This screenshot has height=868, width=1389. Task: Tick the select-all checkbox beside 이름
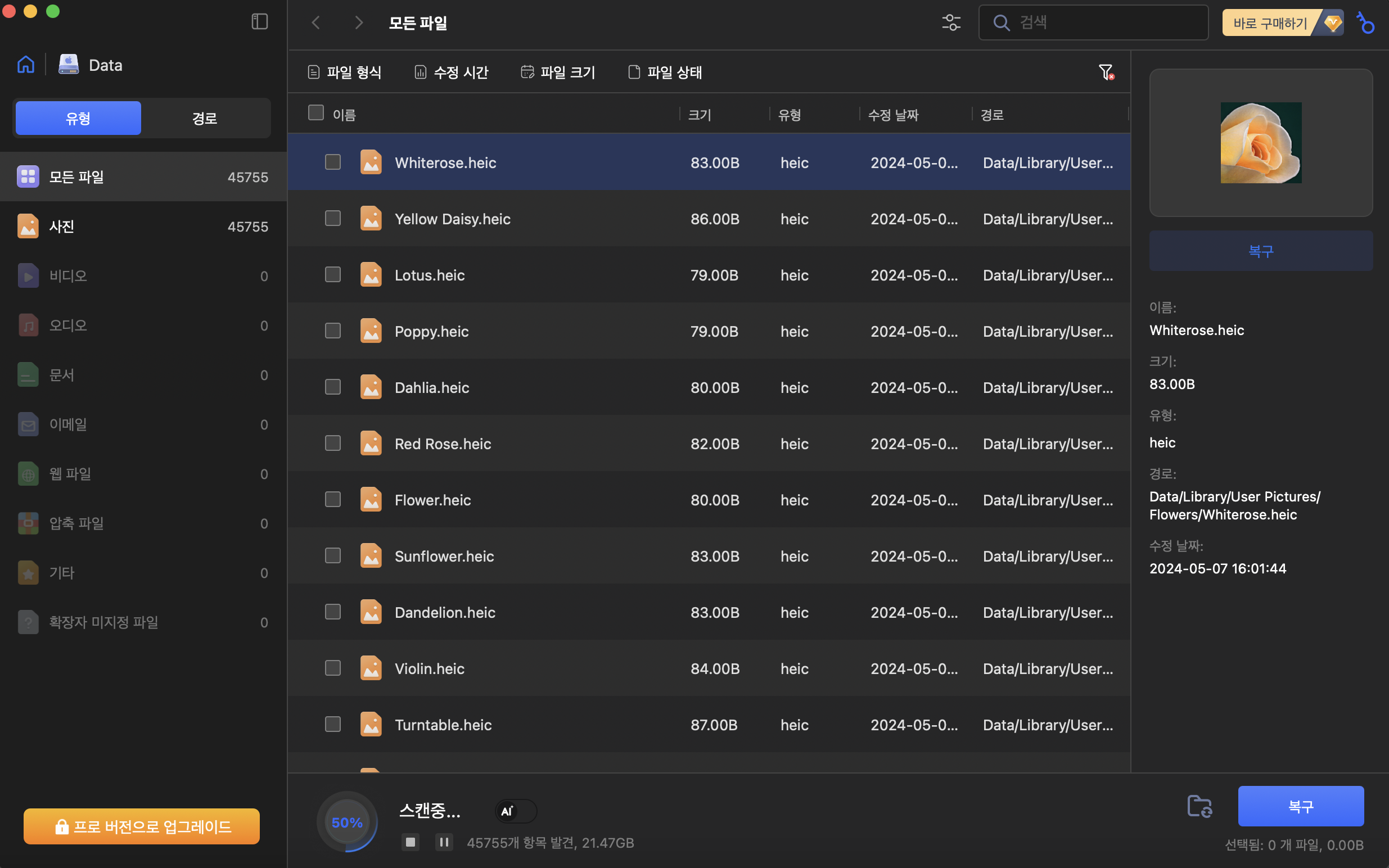tap(316, 112)
